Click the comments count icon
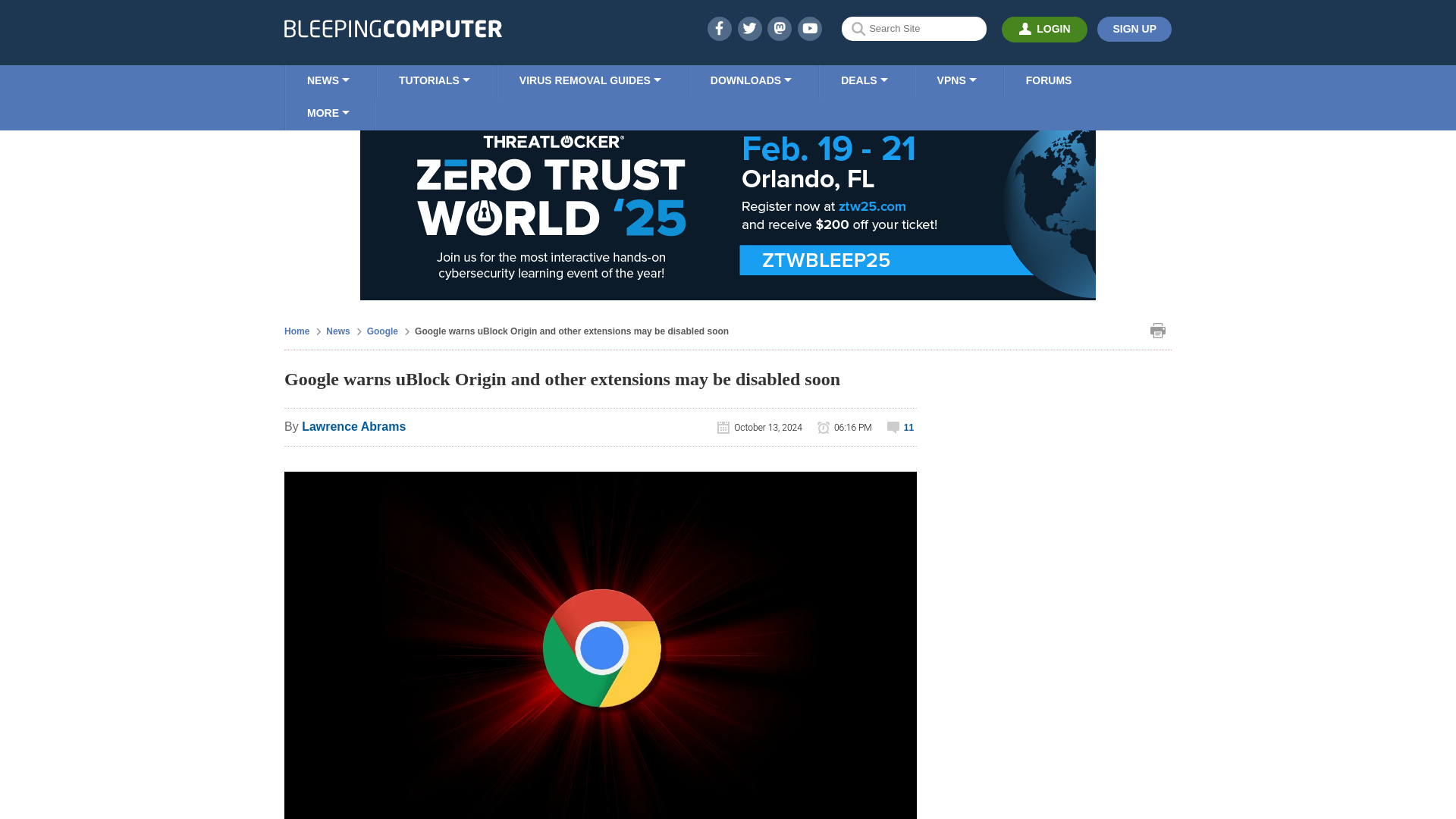Screen dimensions: 1456x819 click(x=893, y=427)
